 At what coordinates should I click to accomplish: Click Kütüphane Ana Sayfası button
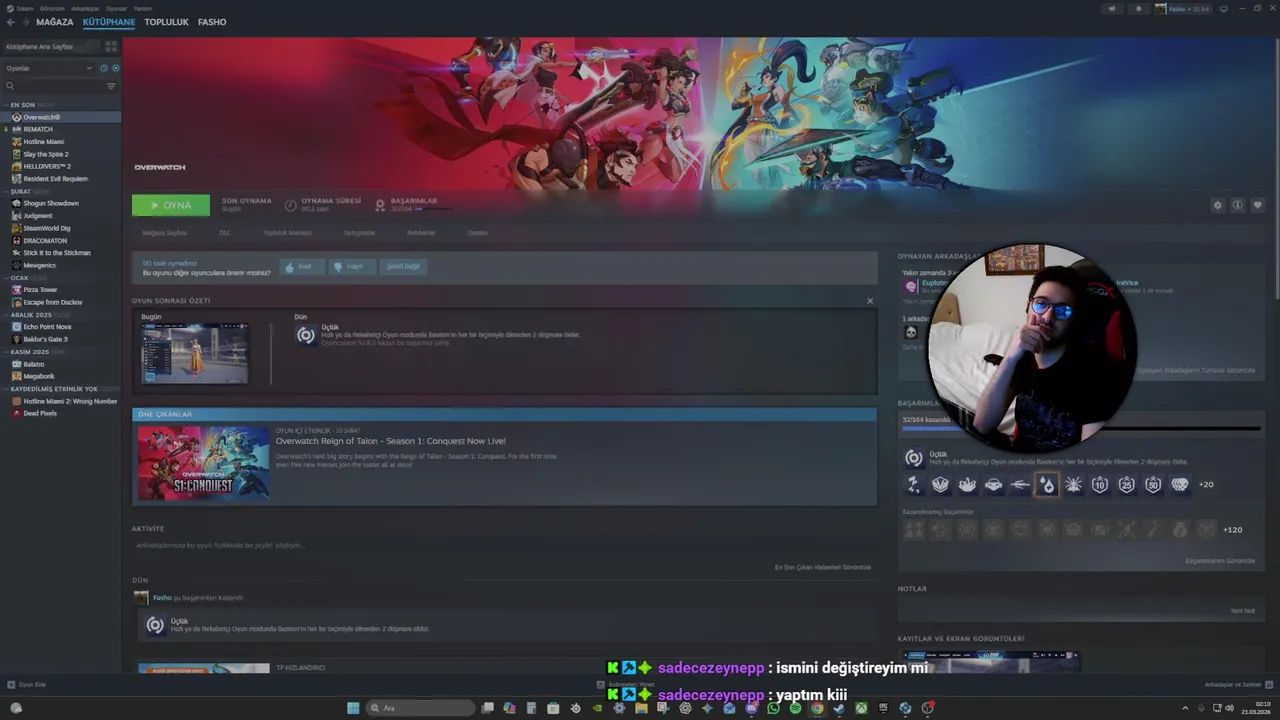click(50, 47)
